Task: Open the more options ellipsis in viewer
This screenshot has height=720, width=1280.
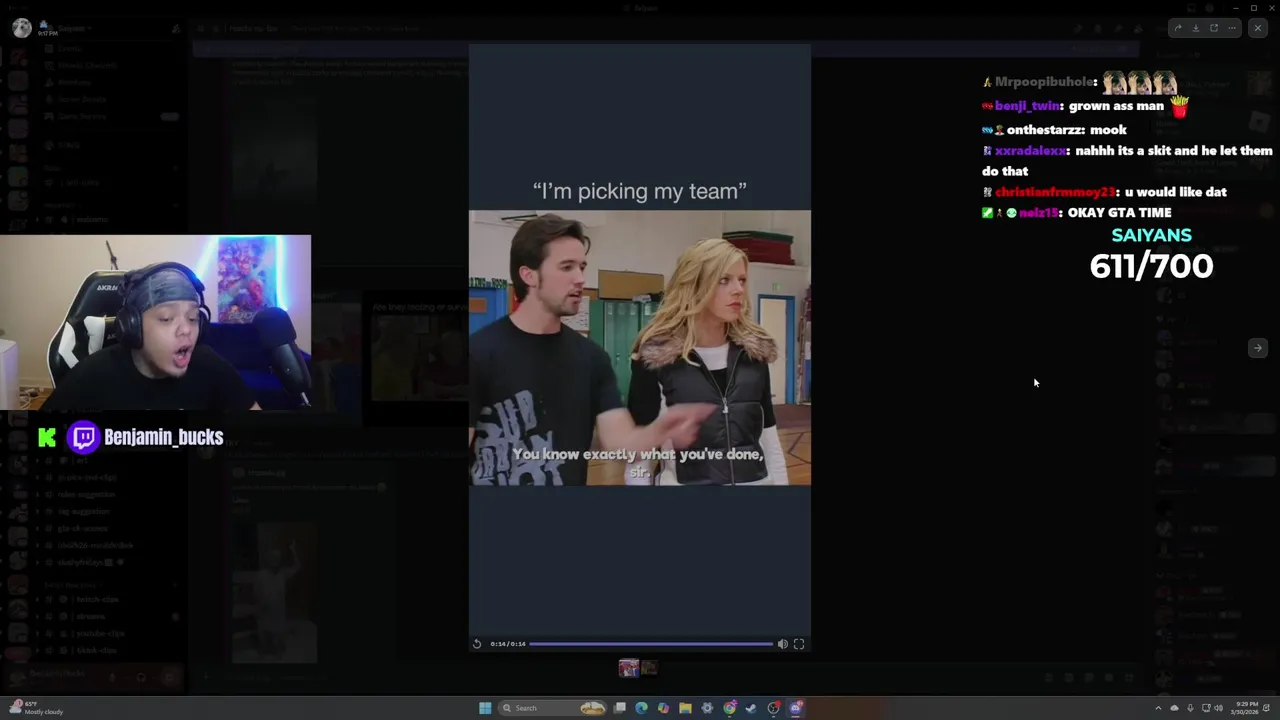Action: [x=1232, y=28]
